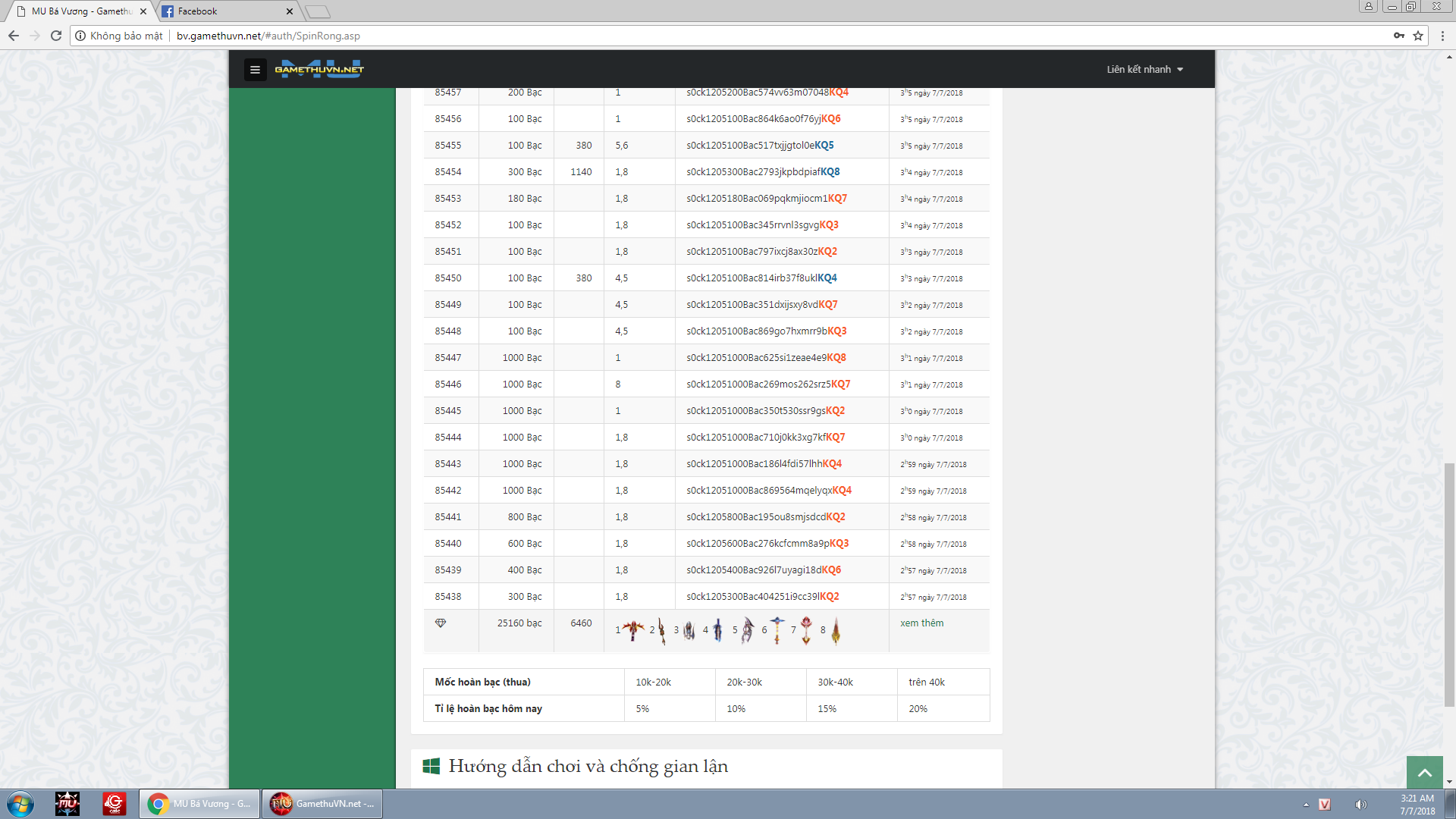Click weapon icon number 6 staff
Image resolution: width=1456 pixels, height=819 pixels.
(777, 629)
